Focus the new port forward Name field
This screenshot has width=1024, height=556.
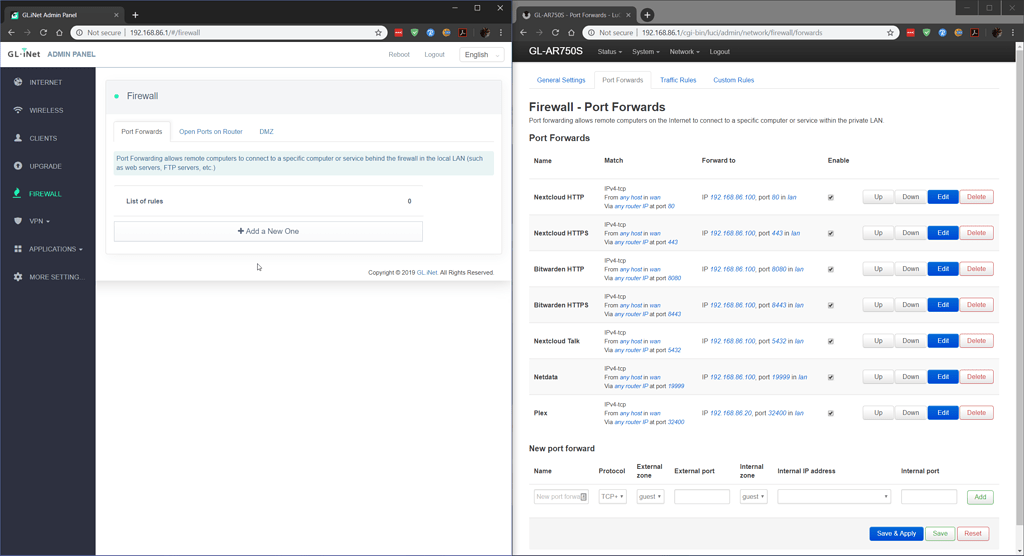[561, 497]
